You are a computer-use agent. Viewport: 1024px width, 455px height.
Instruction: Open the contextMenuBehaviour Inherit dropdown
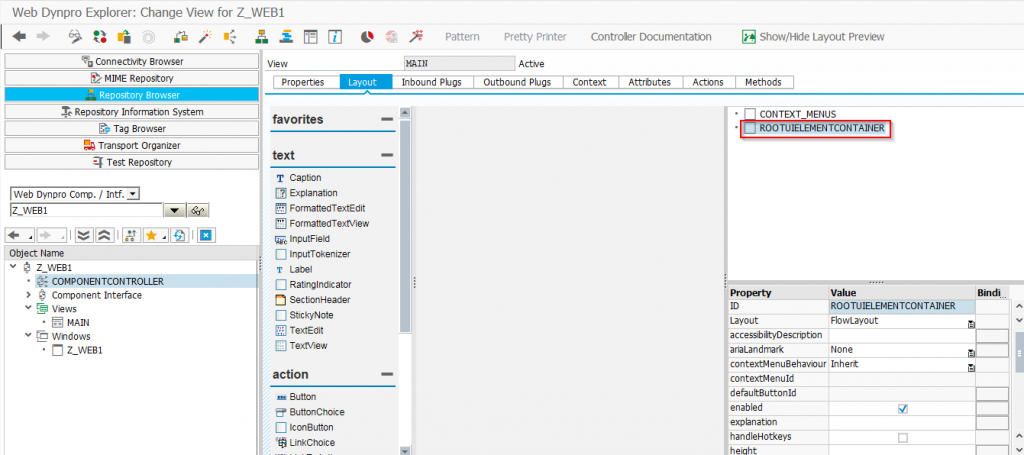[x=971, y=368]
